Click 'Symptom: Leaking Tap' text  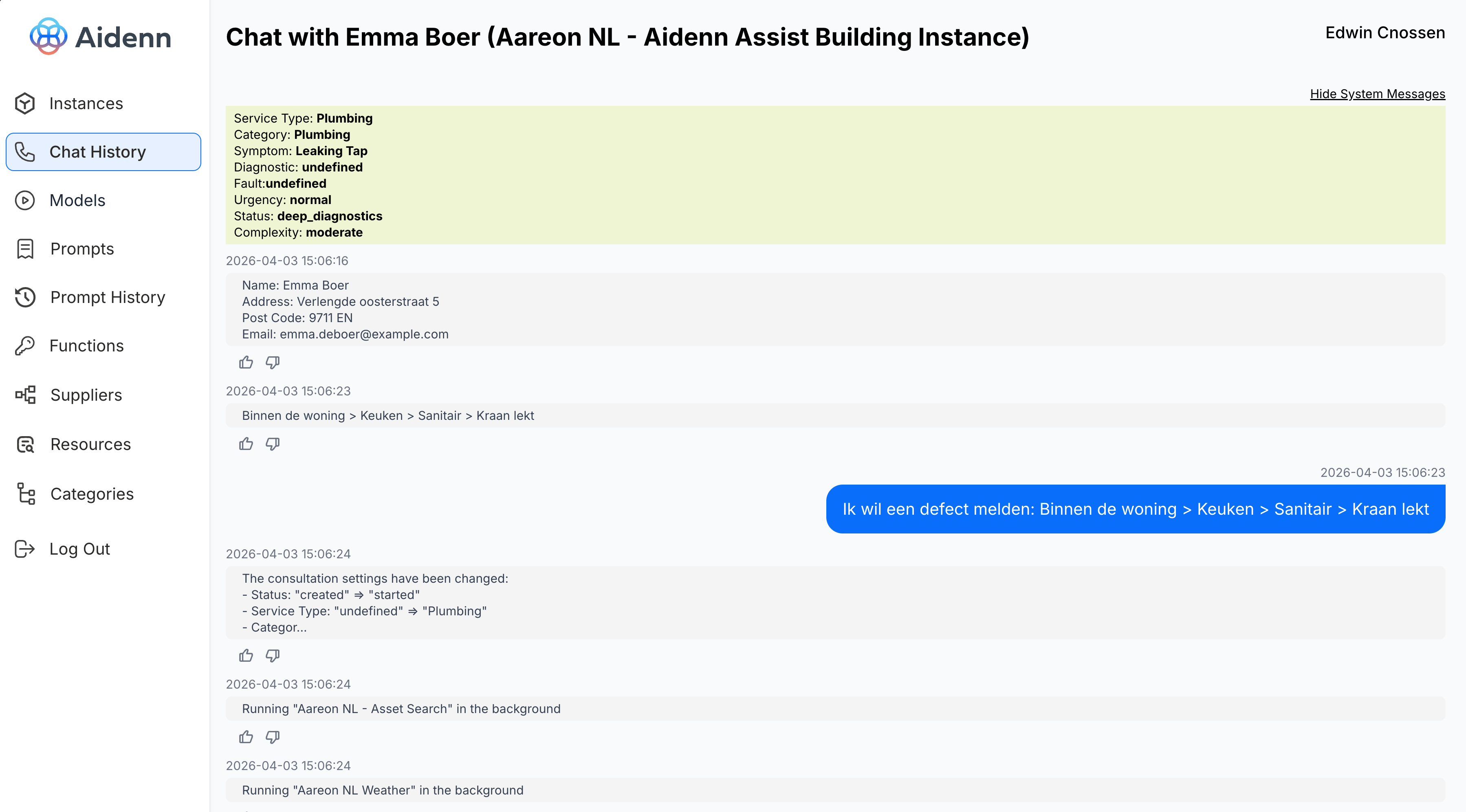300,151
